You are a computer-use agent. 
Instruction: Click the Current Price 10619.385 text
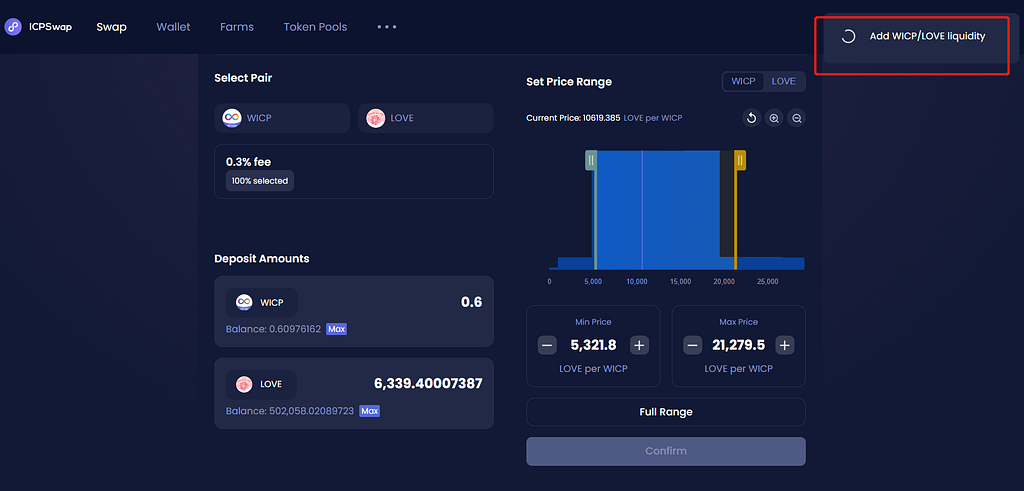point(573,118)
